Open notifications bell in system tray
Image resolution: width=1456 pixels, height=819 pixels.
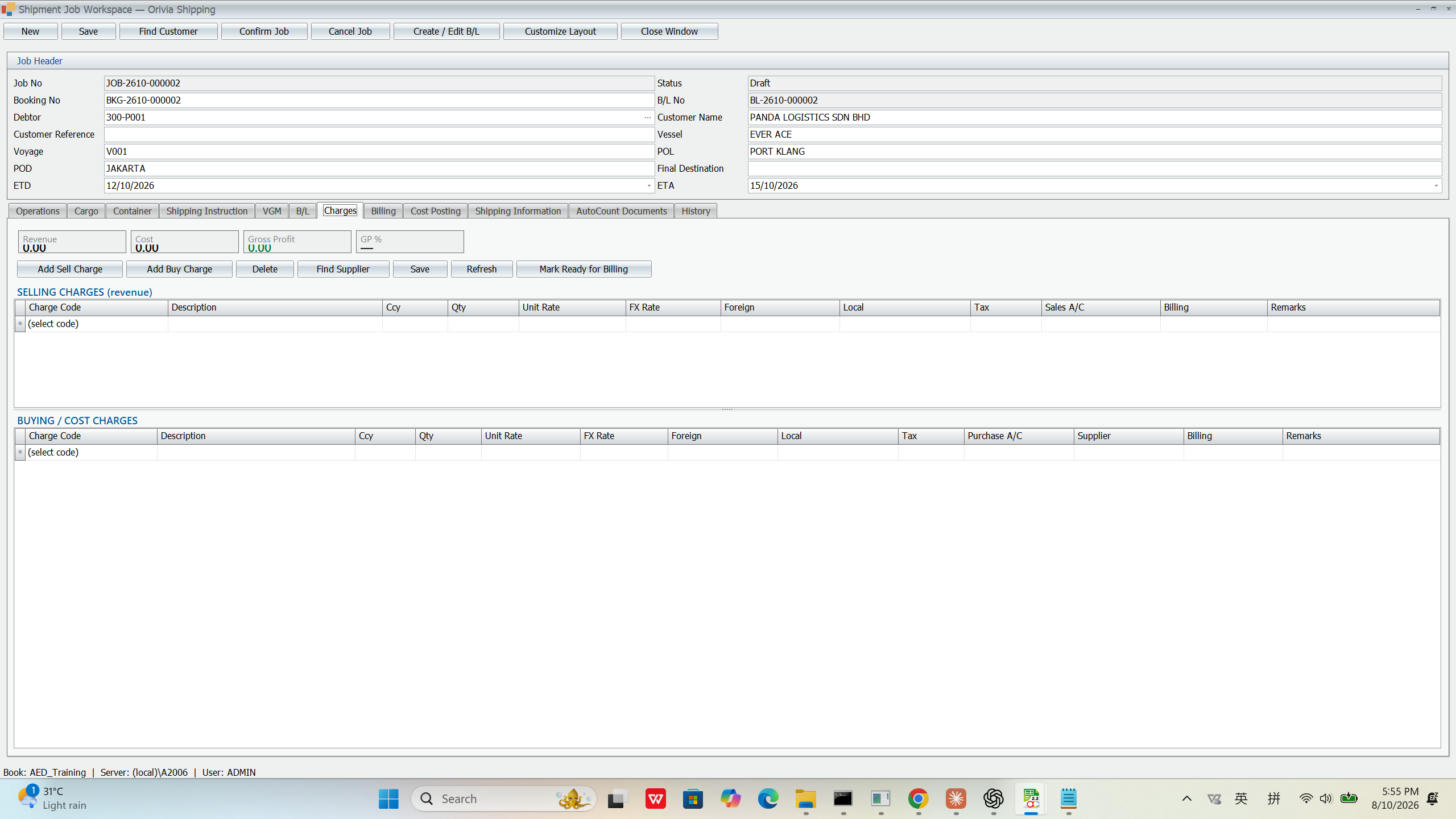coord(1433,798)
